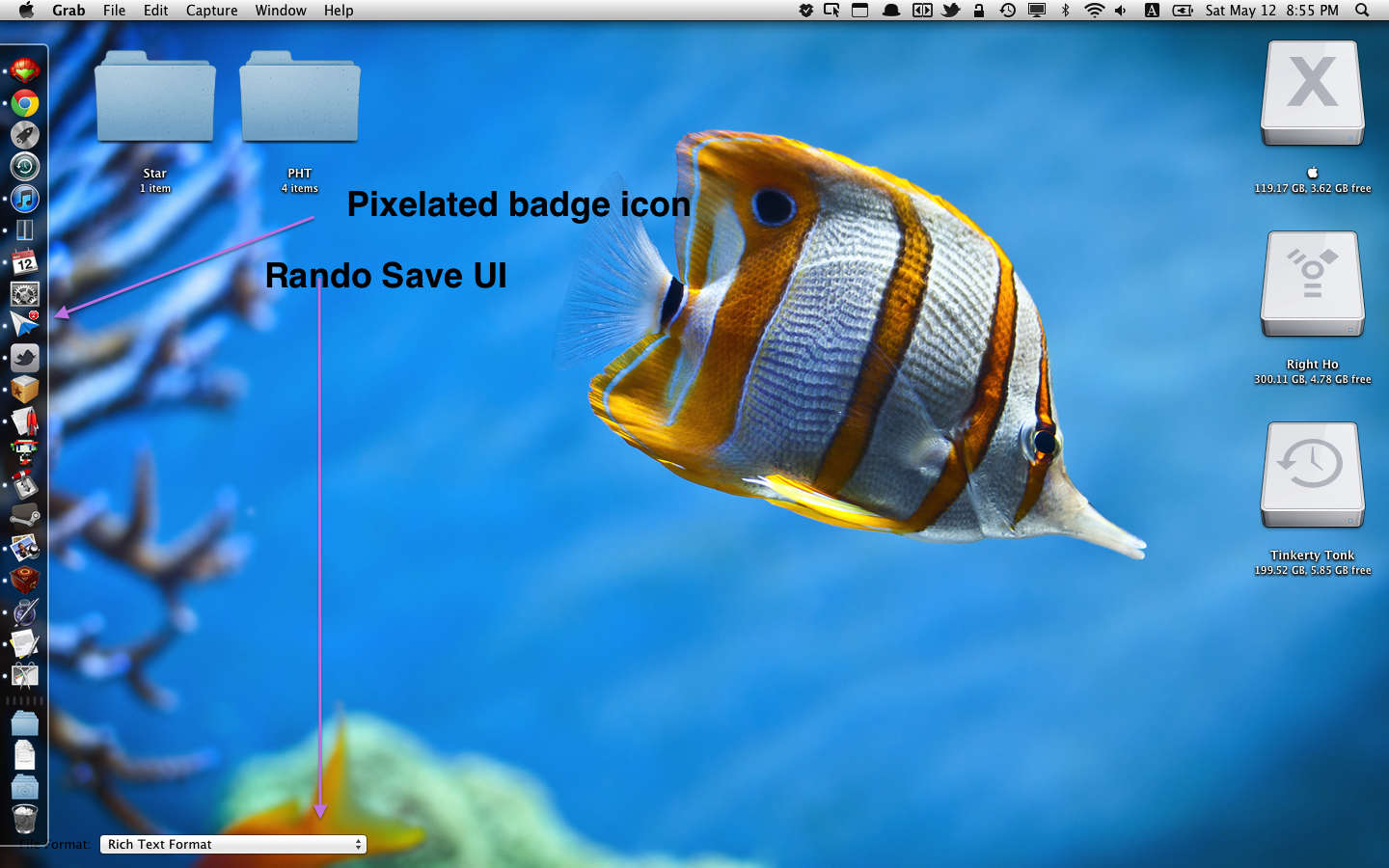Open Time Machine in the dock

25,167
